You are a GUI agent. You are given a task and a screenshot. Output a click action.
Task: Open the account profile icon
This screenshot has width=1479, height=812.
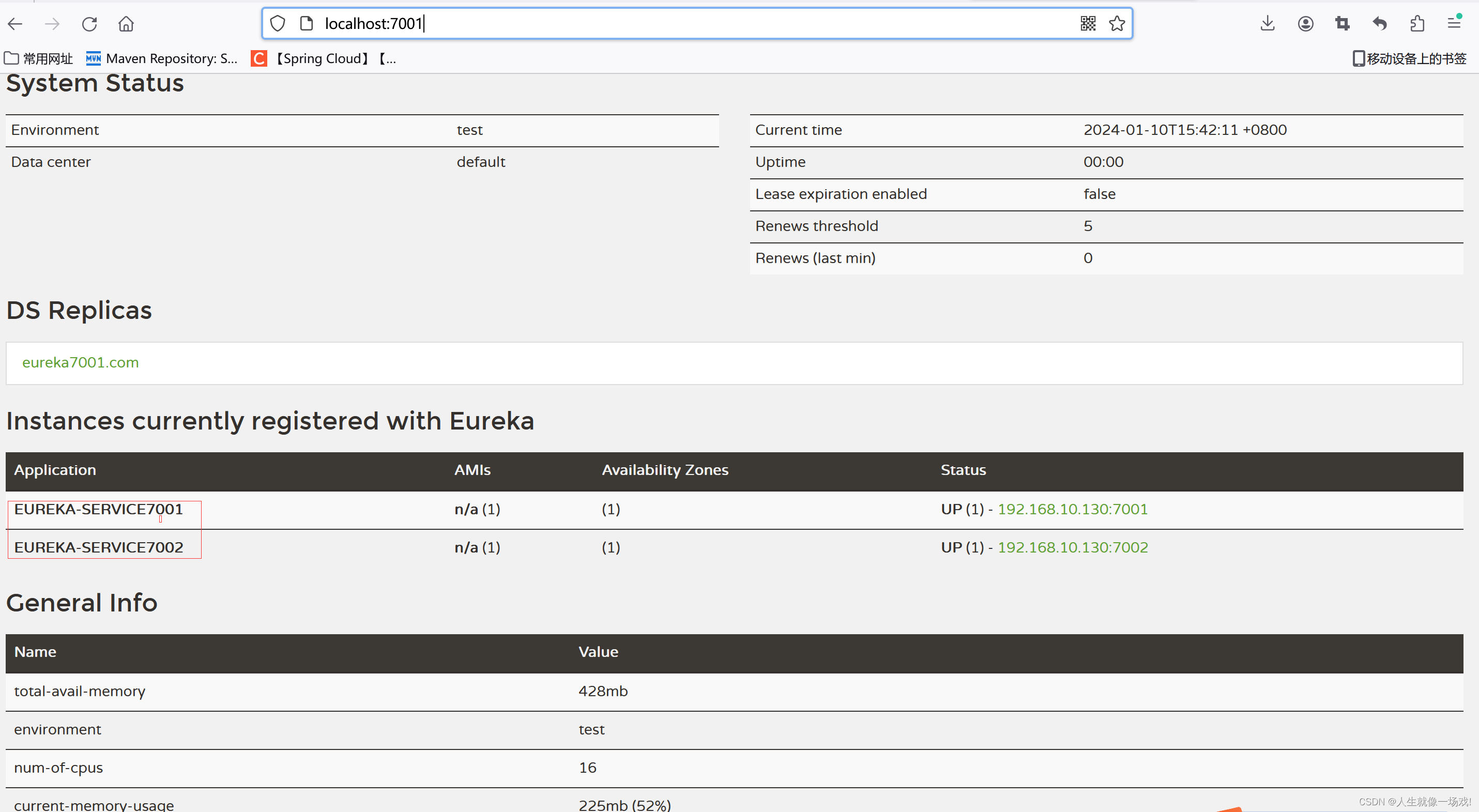pyautogui.click(x=1306, y=24)
